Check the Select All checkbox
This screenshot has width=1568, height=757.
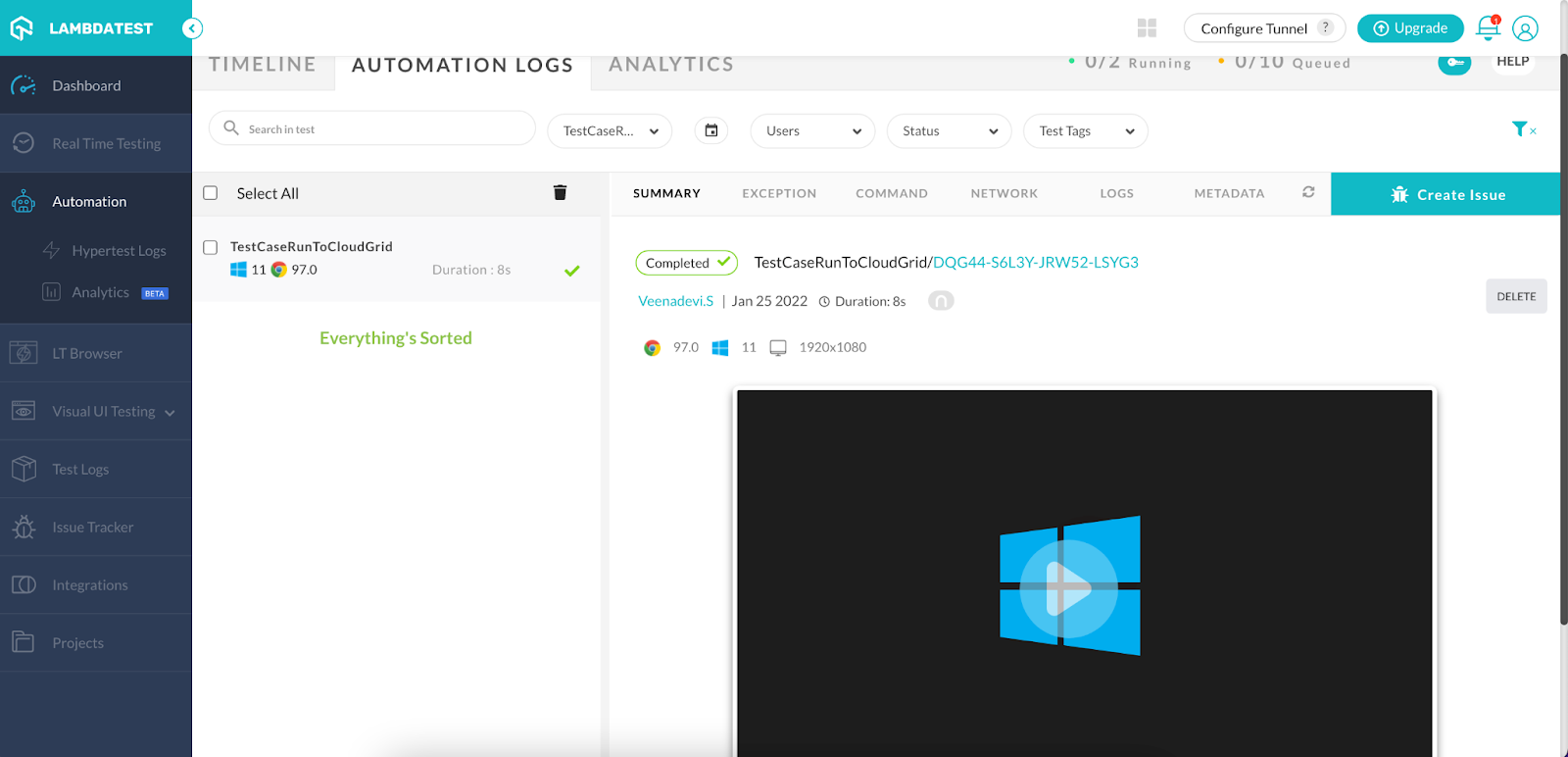pos(211,193)
